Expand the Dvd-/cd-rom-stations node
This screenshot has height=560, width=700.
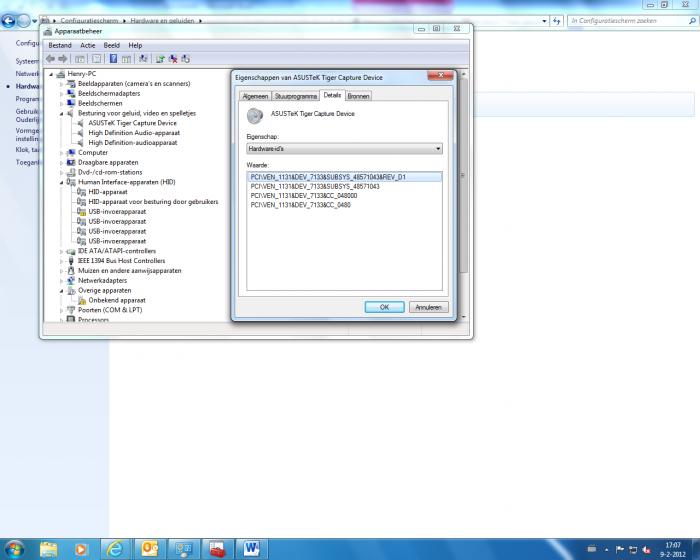click(61, 172)
